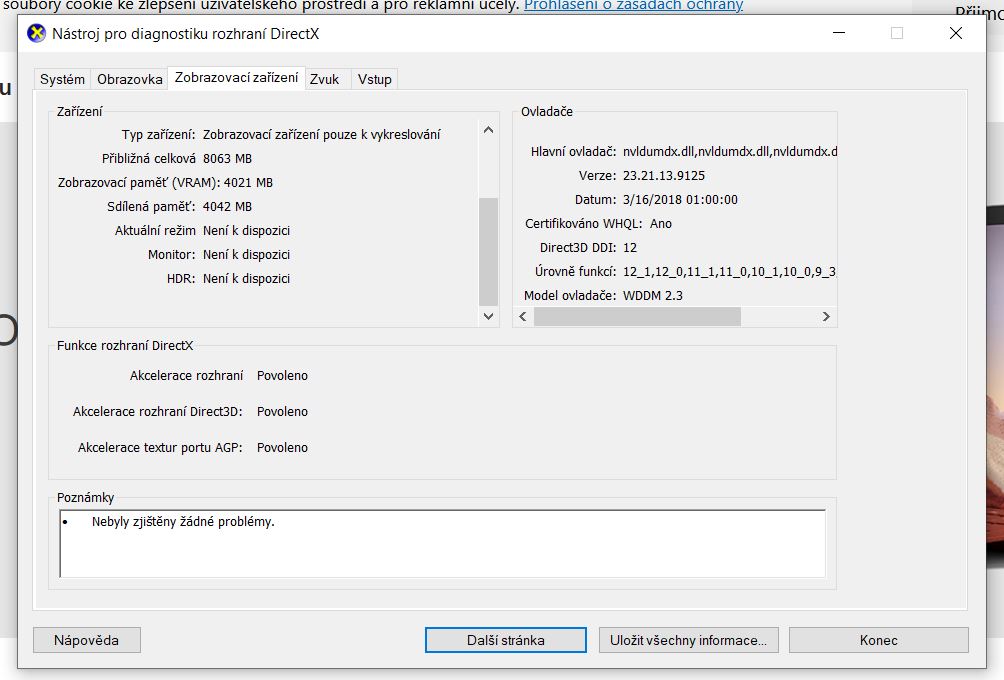1004x680 pixels.
Task: Click the Nápověda button
Action: 86,640
